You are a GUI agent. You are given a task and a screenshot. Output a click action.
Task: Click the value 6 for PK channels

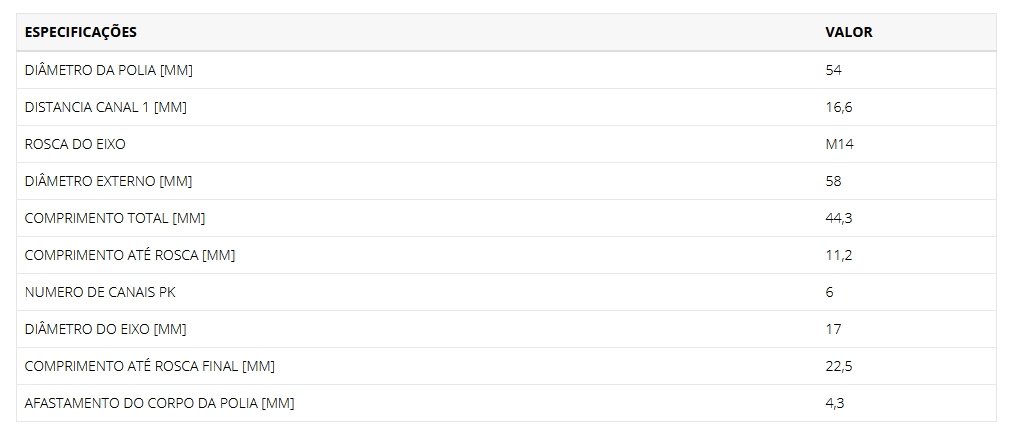tap(829, 292)
